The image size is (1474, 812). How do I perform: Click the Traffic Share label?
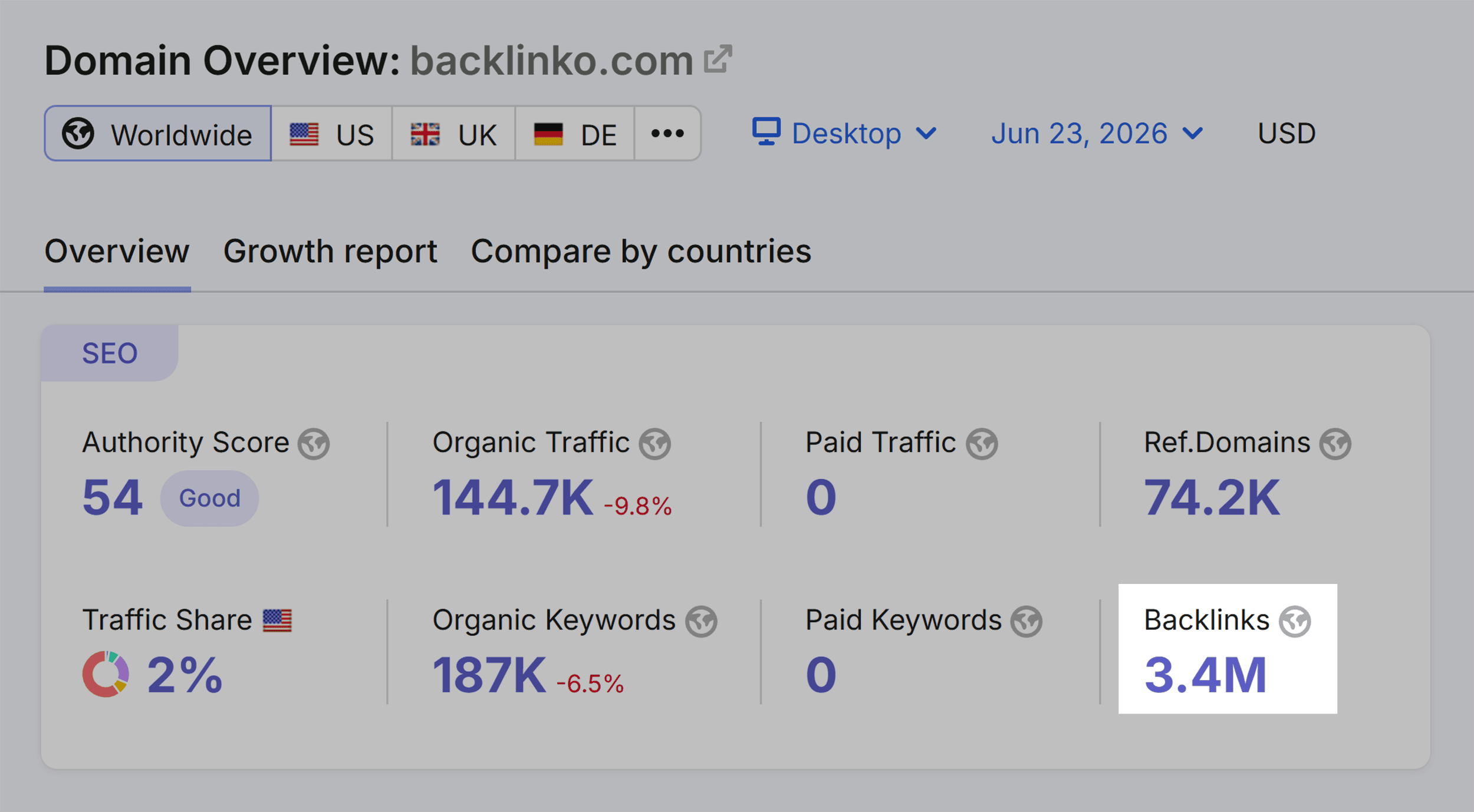tap(167, 620)
